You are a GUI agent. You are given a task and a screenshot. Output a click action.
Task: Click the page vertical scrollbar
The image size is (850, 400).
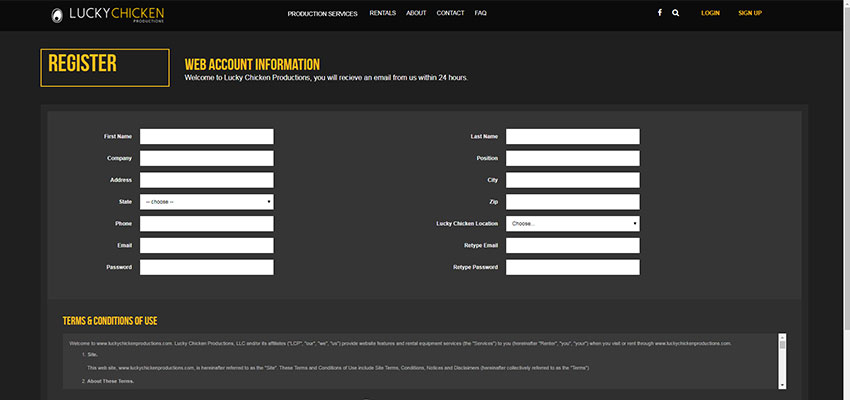coord(847,200)
